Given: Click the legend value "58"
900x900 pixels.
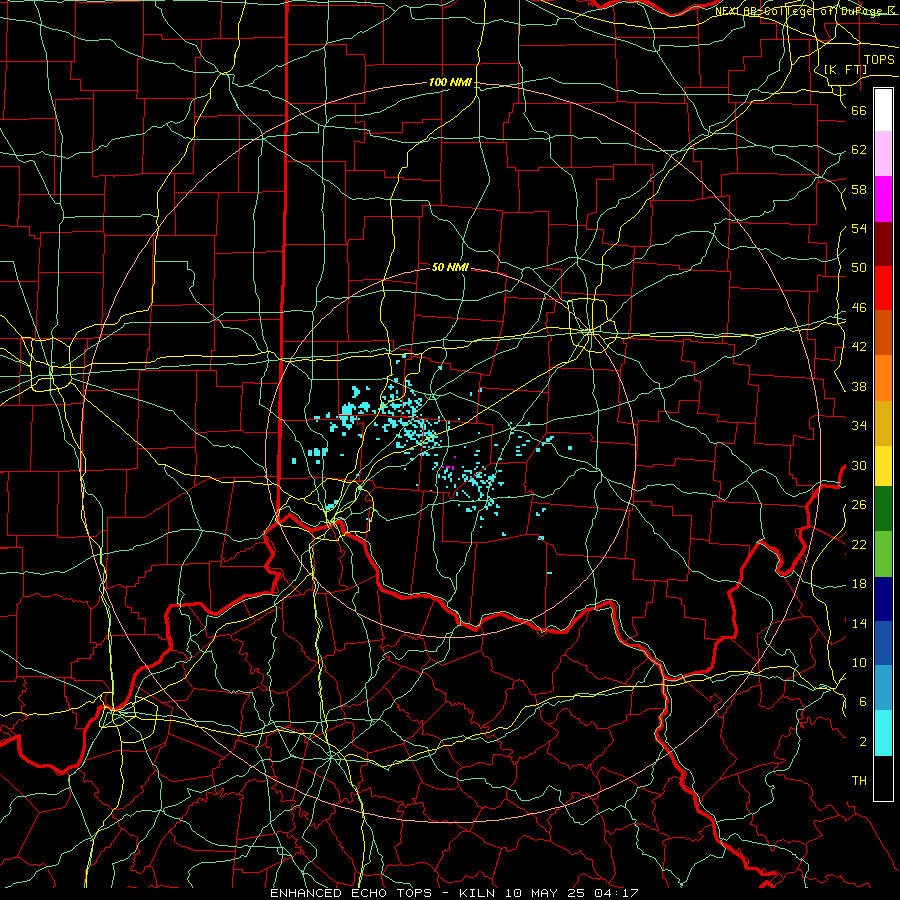Looking at the screenshot, I should [859, 189].
